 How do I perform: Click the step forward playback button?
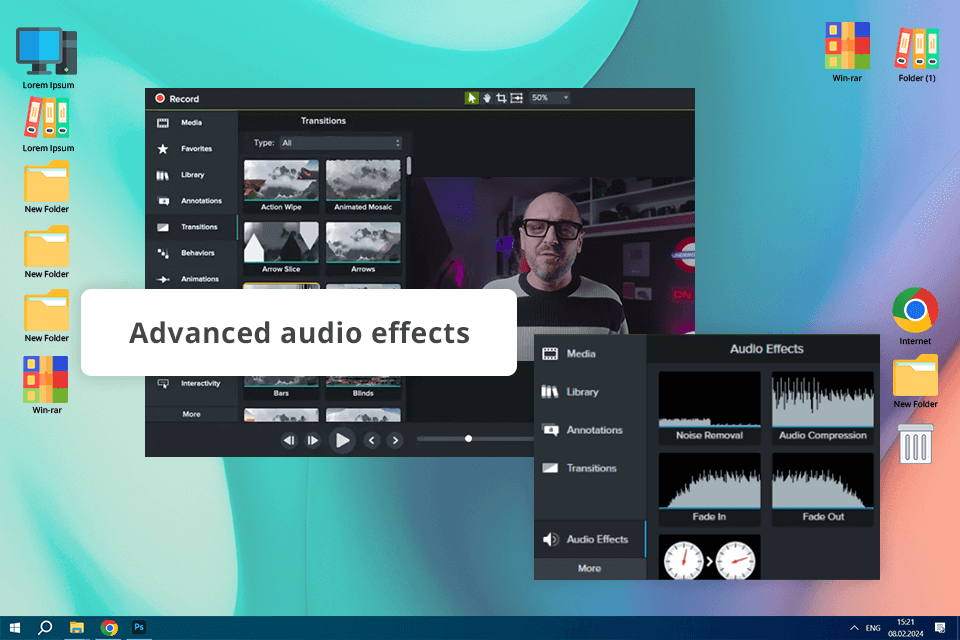coord(313,440)
